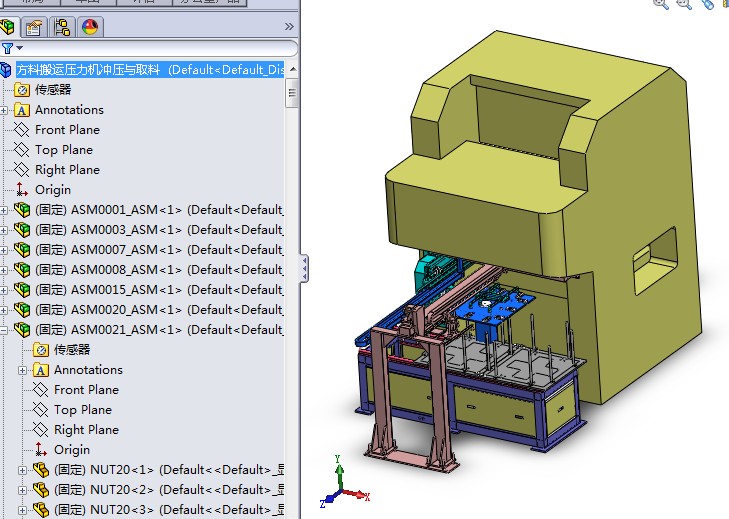The width and height of the screenshot is (729, 519).
Task: Select Front Plane under ASM0021_ASM
Action: click(x=86, y=390)
